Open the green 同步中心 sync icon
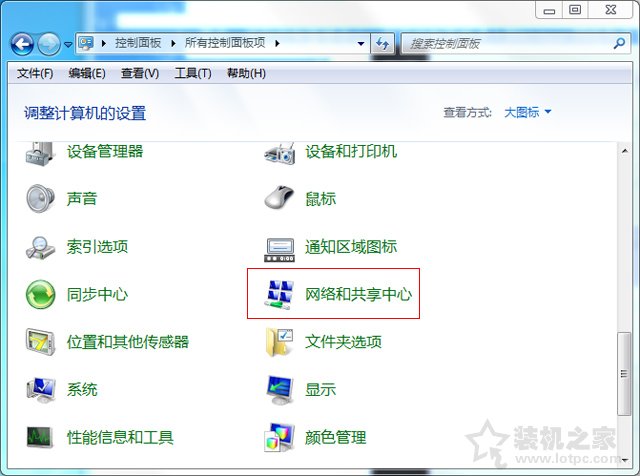 41,294
